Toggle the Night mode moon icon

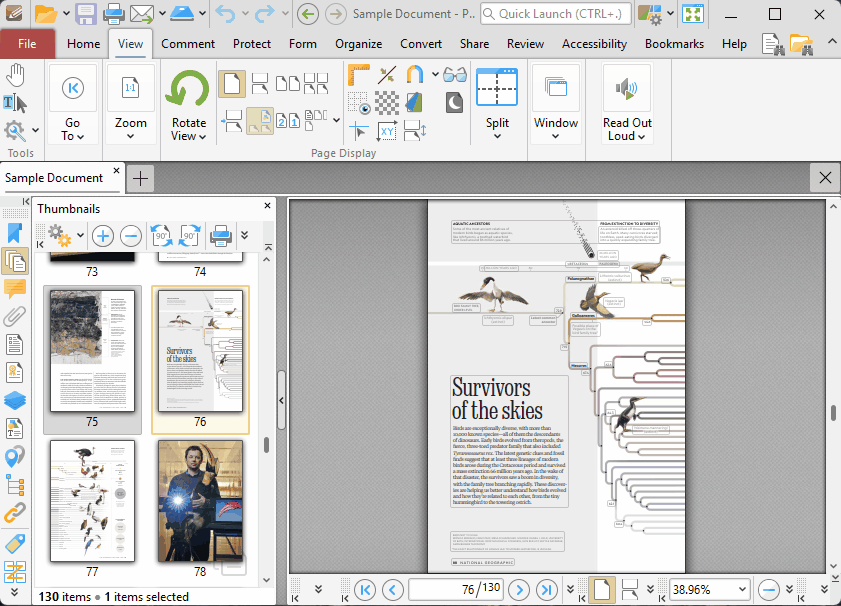454,102
